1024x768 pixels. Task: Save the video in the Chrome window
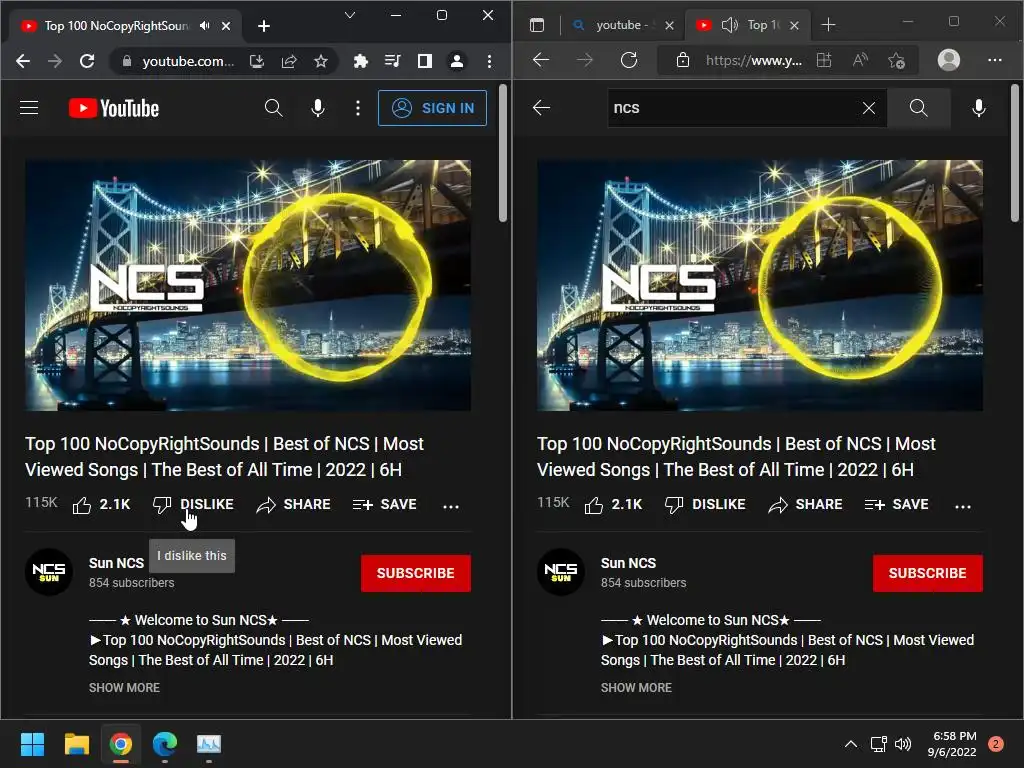(385, 505)
